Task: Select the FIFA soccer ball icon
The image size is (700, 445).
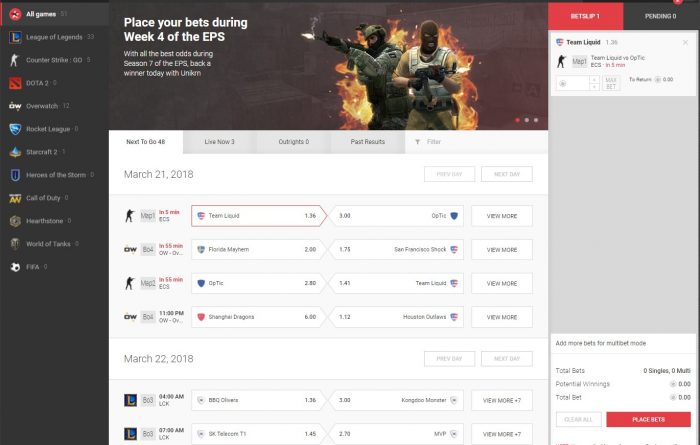Action: pos(15,267)
